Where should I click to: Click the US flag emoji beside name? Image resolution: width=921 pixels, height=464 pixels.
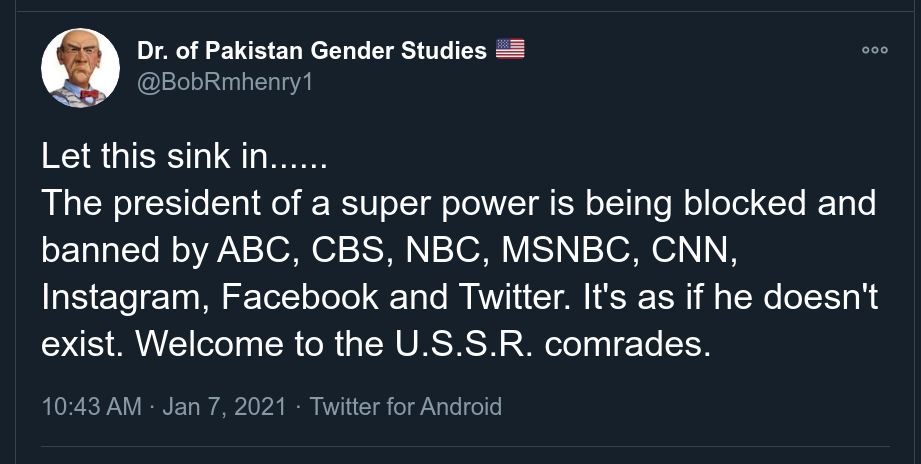(510, 49)
